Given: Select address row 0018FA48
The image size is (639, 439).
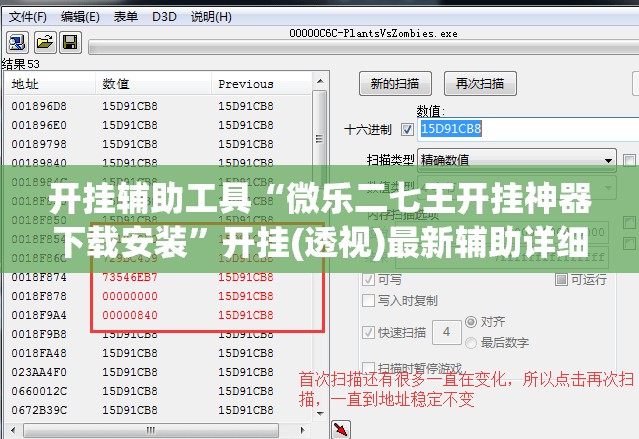Looking at the screenshot, I should tap(158, 353).
